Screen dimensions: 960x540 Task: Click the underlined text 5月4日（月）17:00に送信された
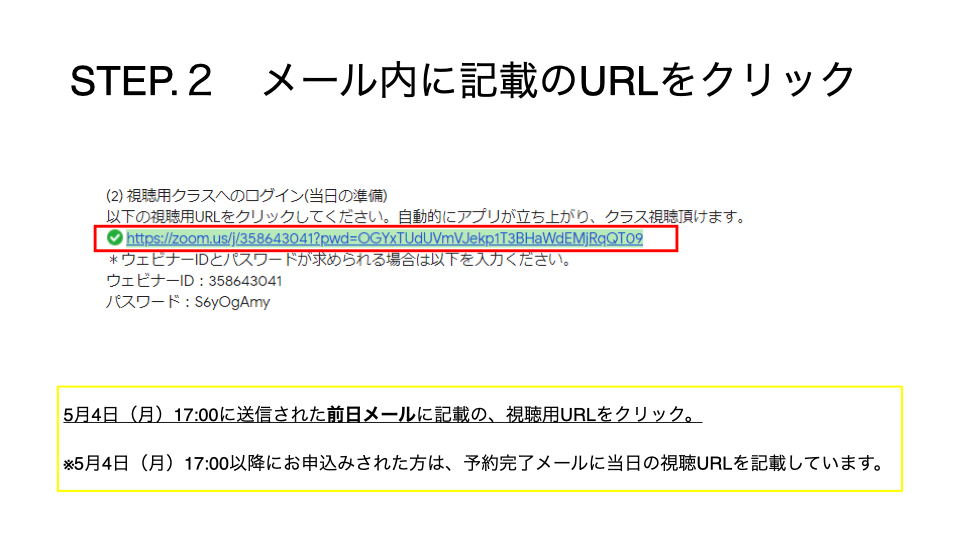(x=195, y=414)
